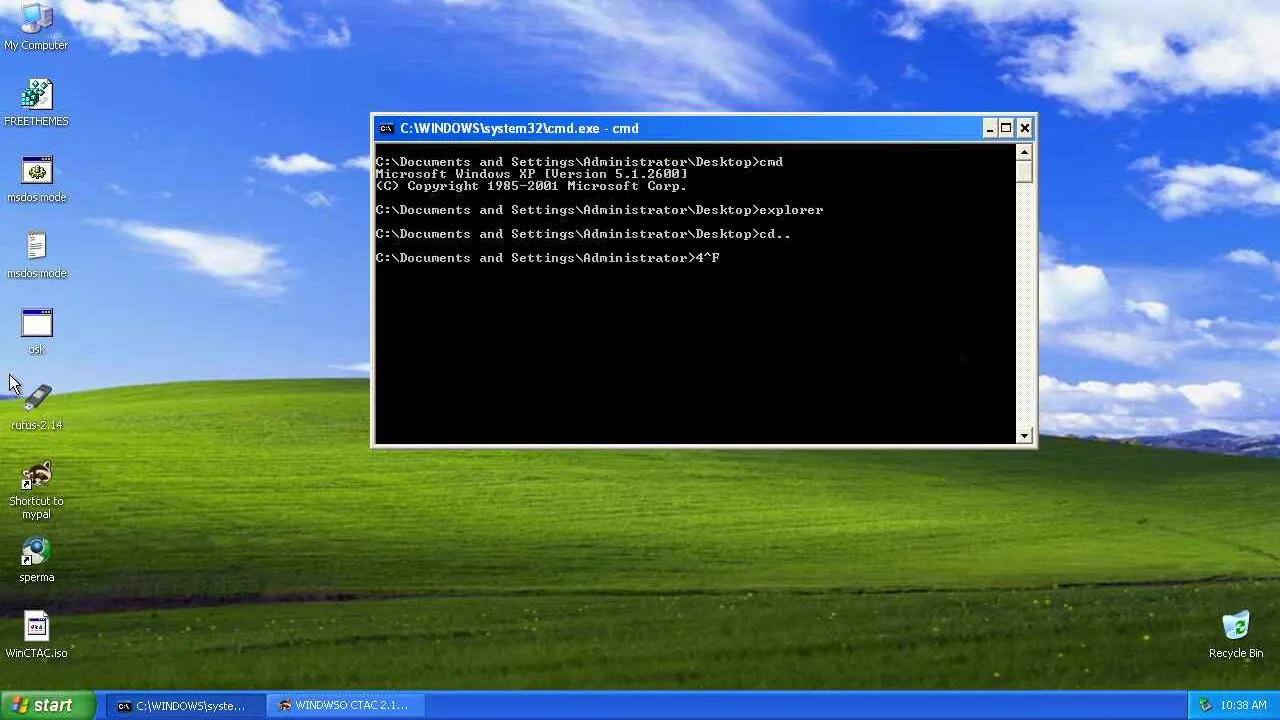Select the rufus-2.14 USB drive icon
Screen dimensions: 1280x720
tap(36, 407)
